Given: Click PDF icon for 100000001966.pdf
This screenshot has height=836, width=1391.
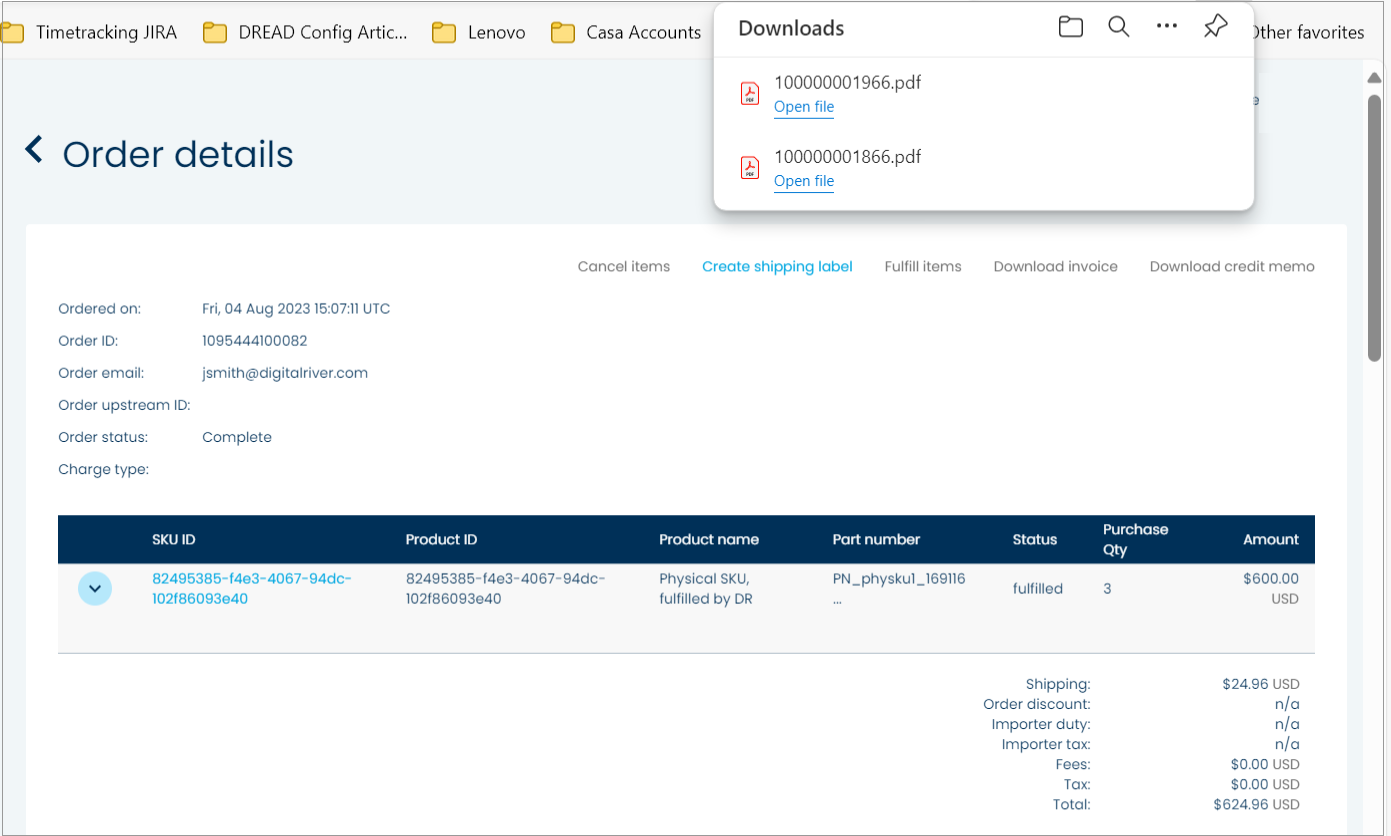Looking at the screenshot, I should tap(749, 94).
